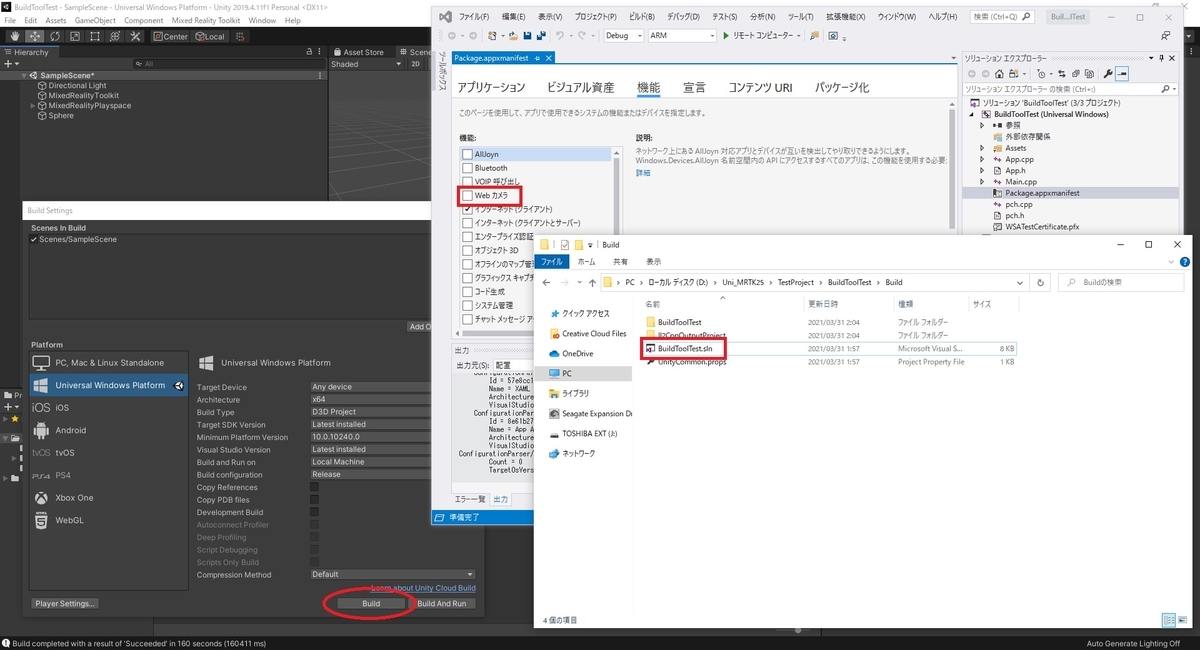Select the Rotate tool in Unity toolbar
Screen dimensions: 1200x650
click(x=54, y=36)
